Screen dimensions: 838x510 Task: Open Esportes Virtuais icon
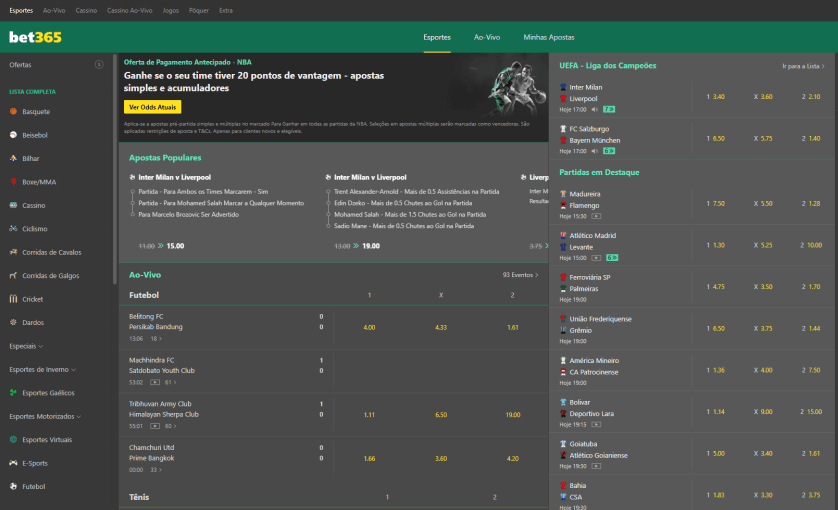[13, 439]
